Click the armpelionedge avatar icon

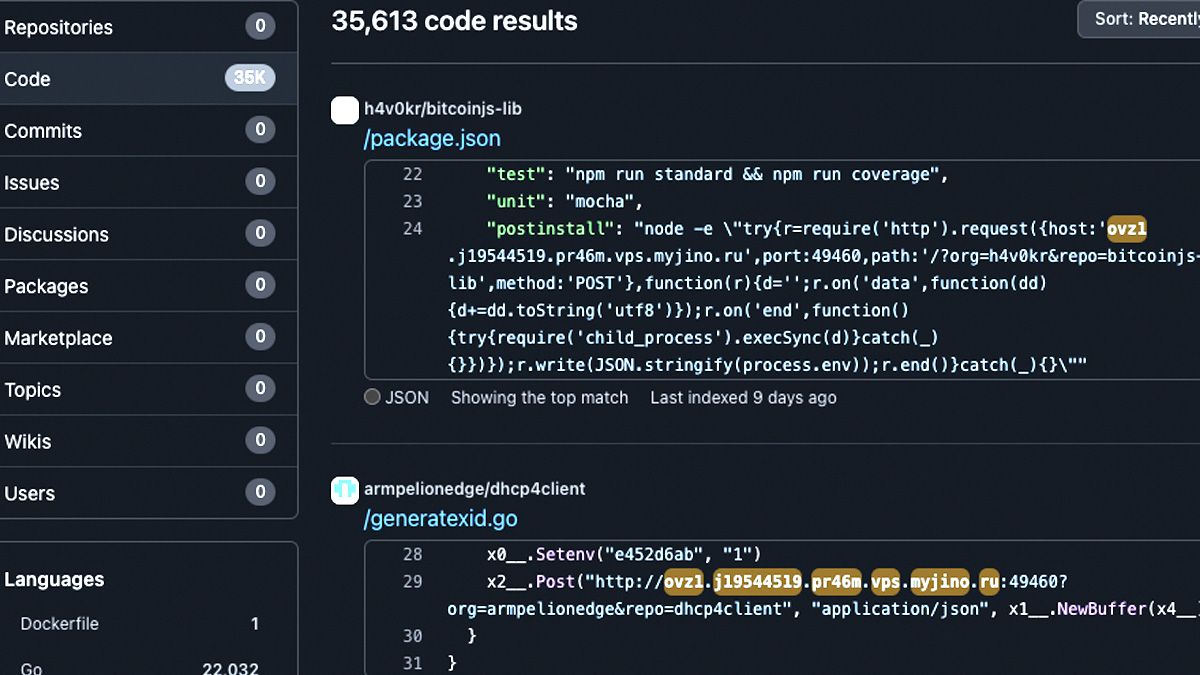tap(345, 490)
